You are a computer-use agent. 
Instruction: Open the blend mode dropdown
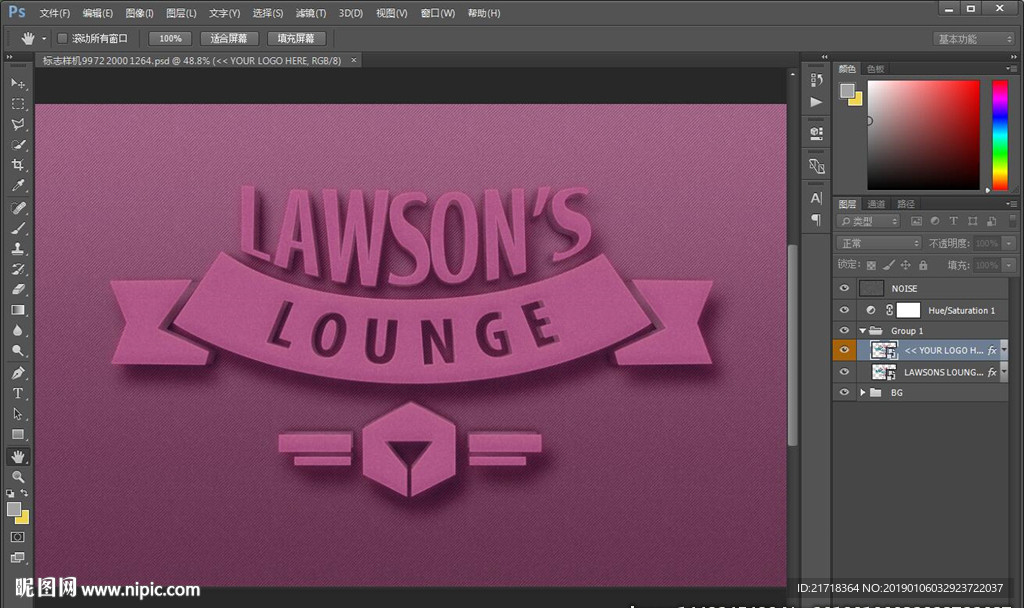point(879,243)
